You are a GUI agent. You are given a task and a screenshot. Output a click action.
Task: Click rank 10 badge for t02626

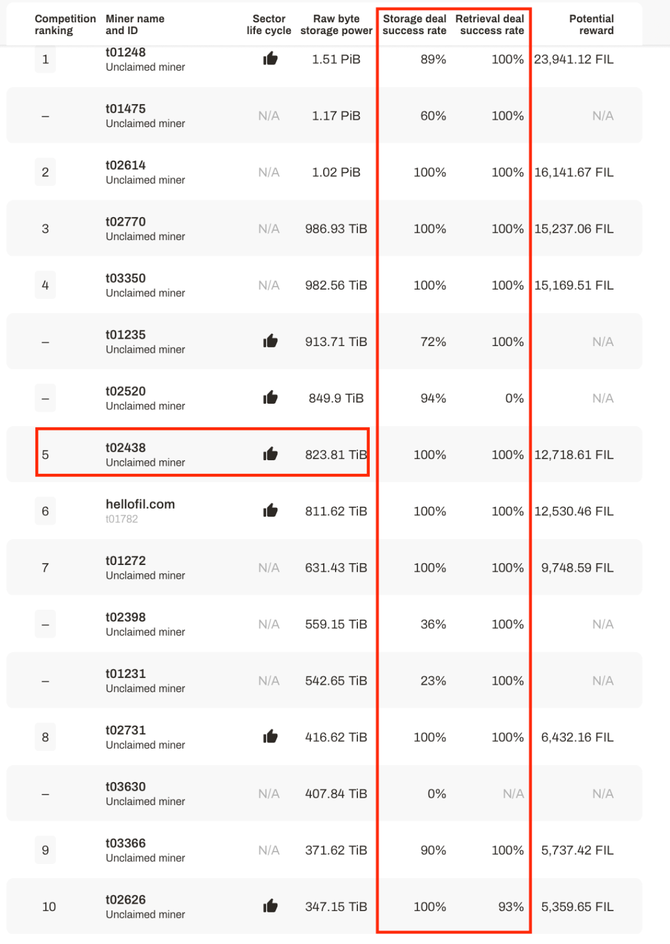pyautogui.click(x=49, y=907)
